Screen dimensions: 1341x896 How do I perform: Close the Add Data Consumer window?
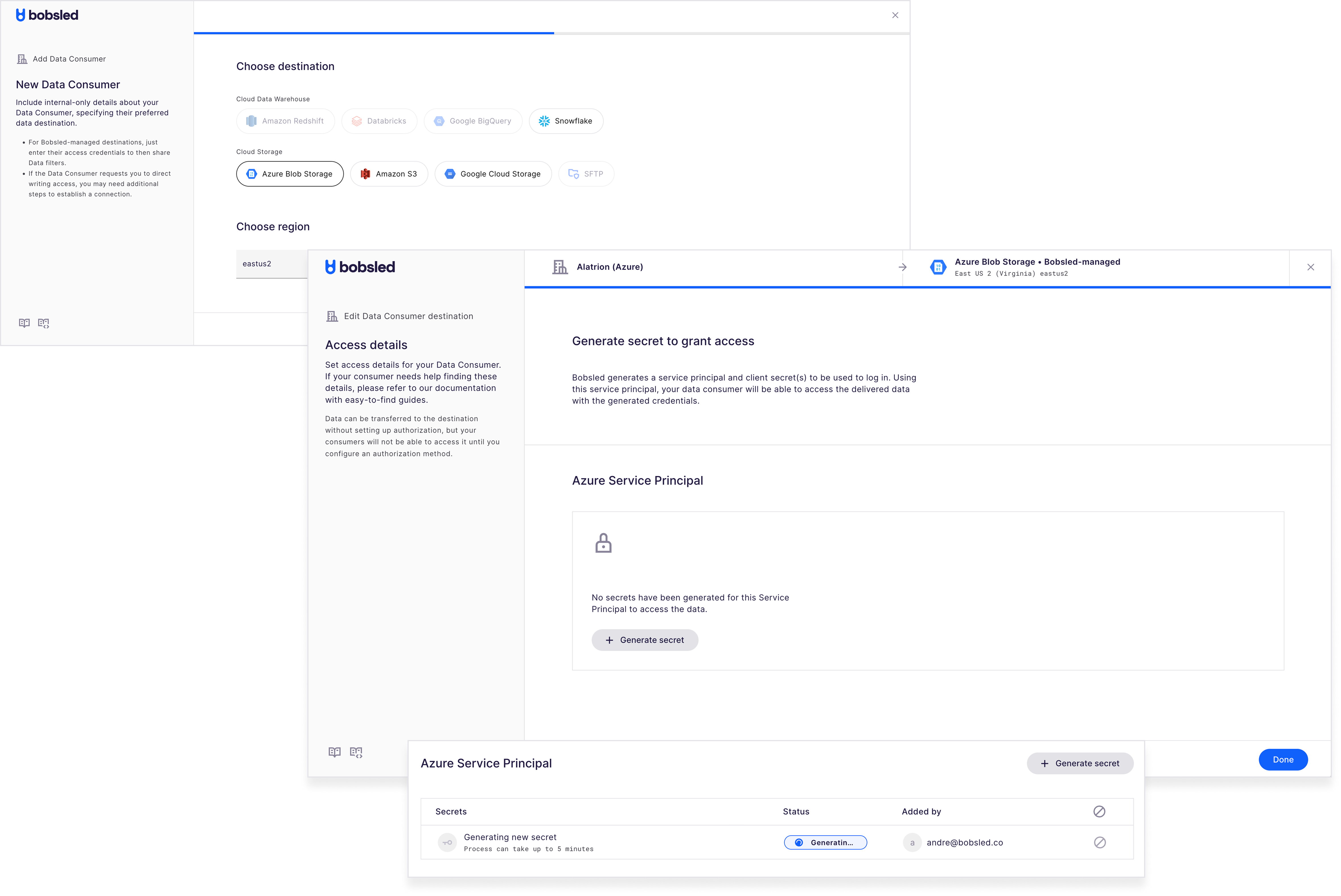click(x=895, y=15)
